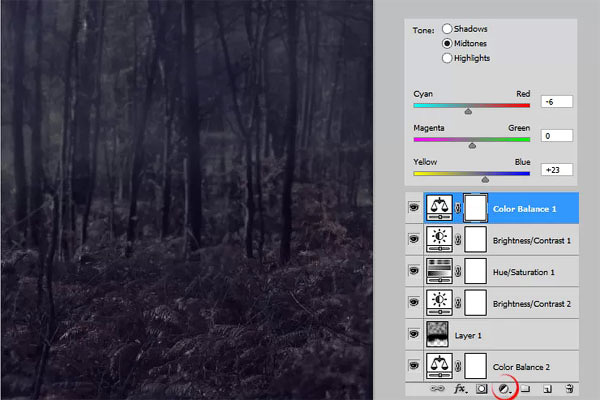Viewport: 600px width, 400px height.
Task: Click Brightness/Contrast 1 adjustment sun icon
Action: 439,239
